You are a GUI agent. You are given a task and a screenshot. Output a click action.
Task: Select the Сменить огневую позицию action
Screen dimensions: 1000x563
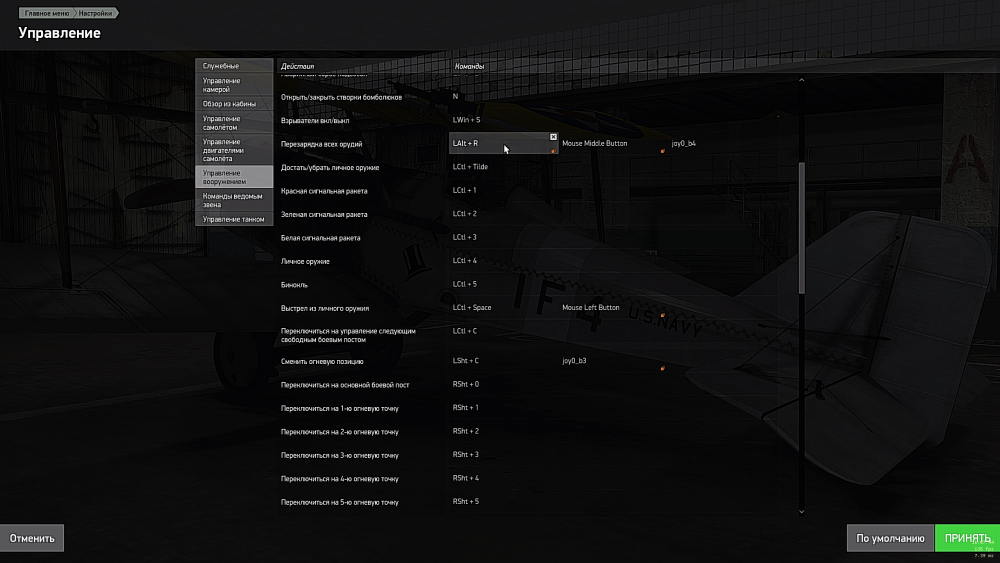point(322,362)
